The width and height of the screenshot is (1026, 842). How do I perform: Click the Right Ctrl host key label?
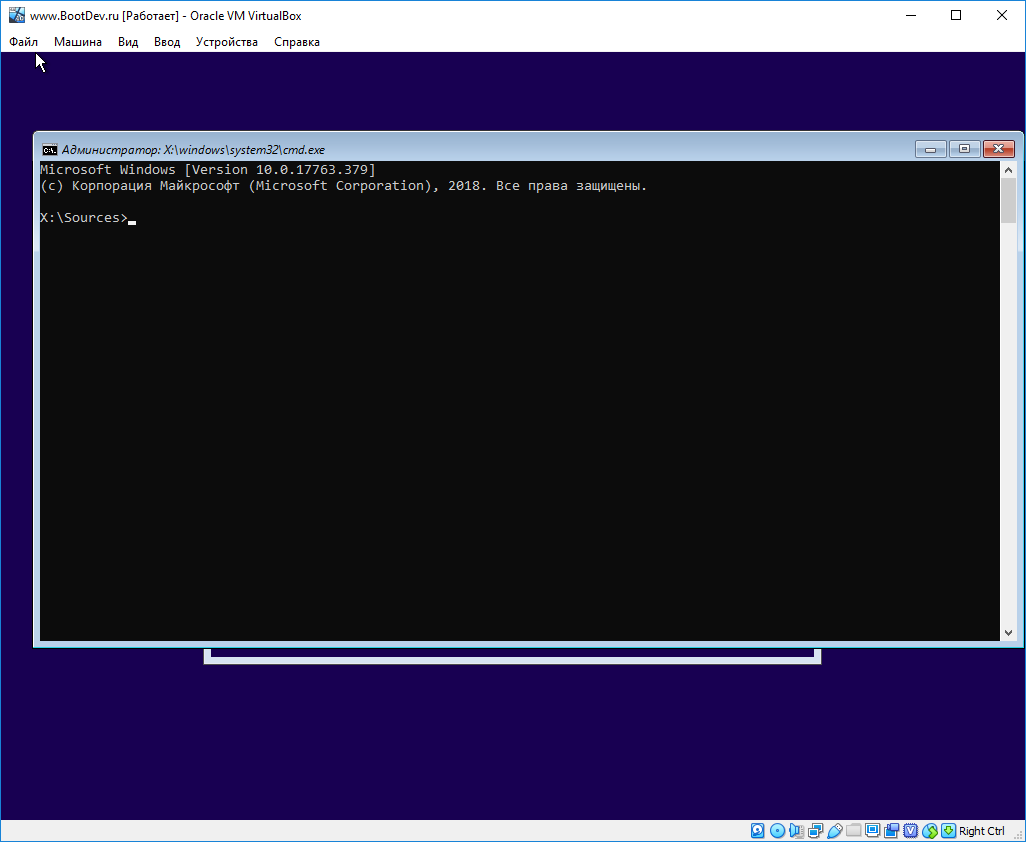982,831
